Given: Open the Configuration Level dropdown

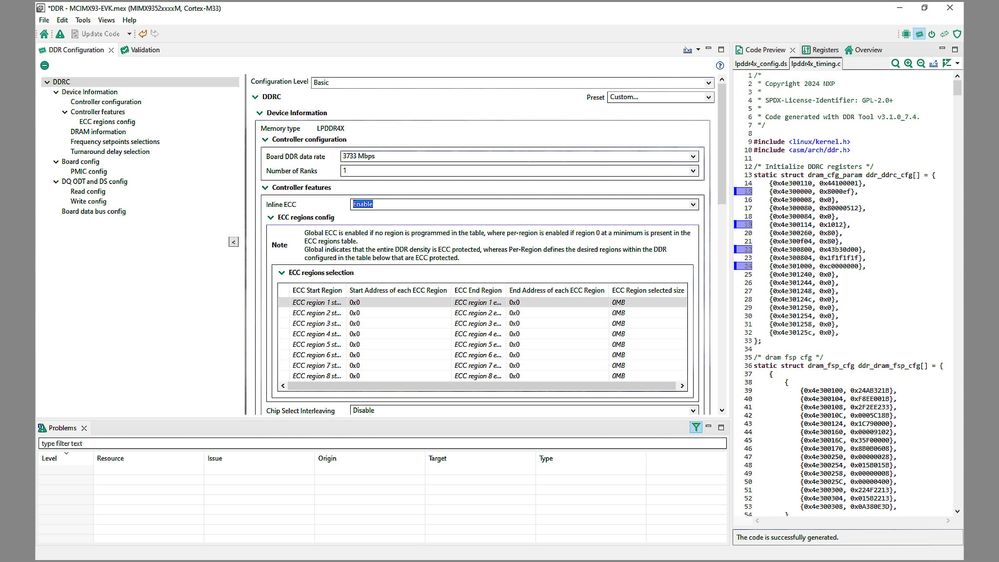Looking at the screenshot, I should click(512, 82).
